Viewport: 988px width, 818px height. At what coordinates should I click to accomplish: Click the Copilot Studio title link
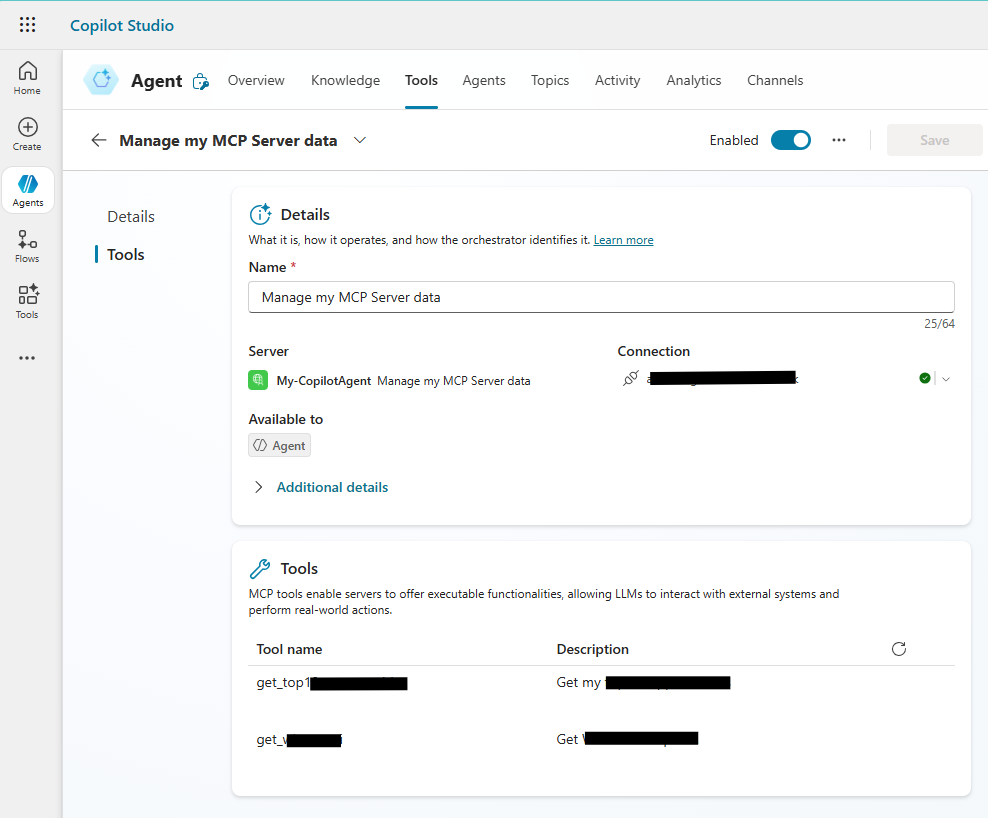click(x=122, y=25)
